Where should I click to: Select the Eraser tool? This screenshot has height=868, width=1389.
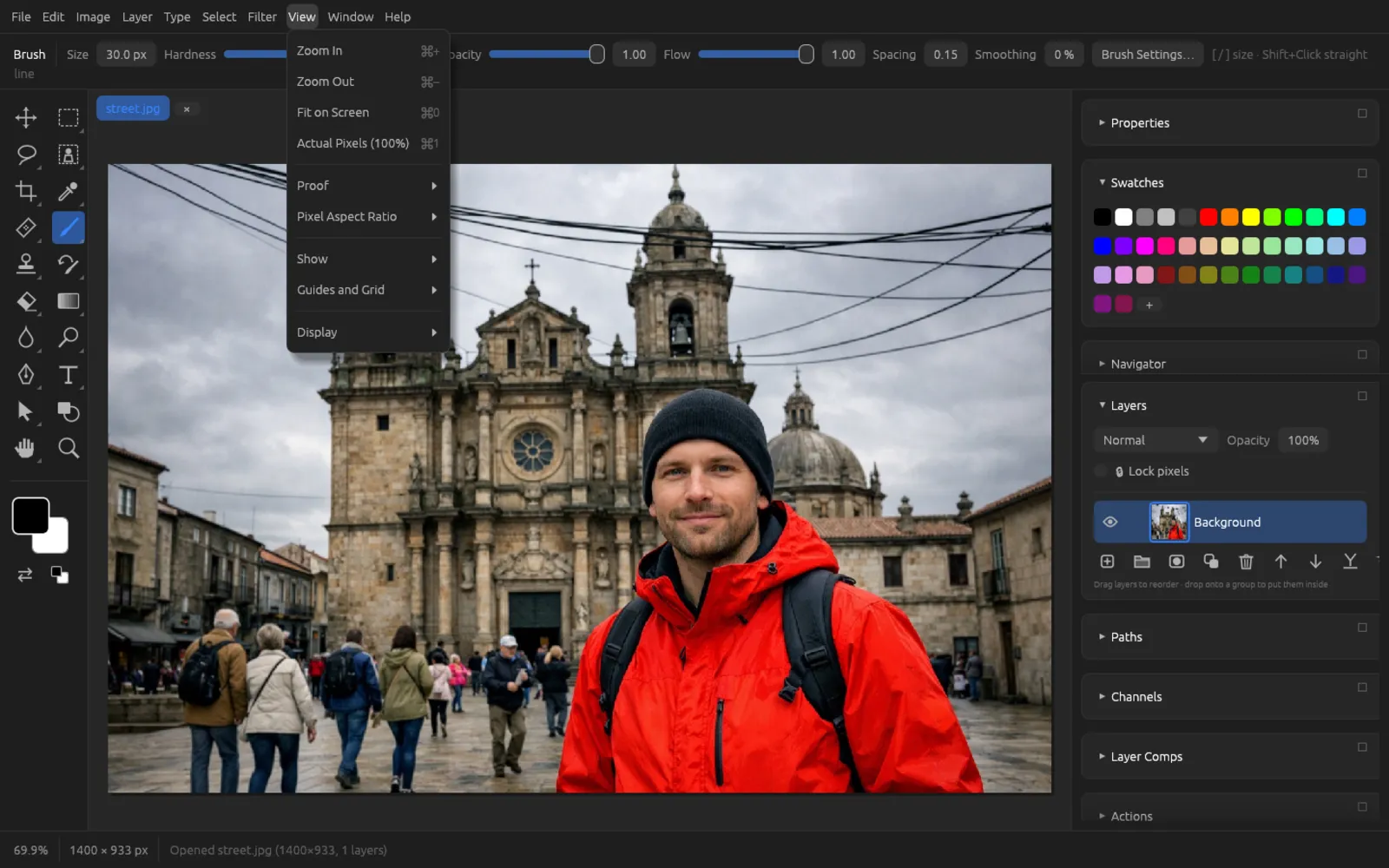click(x=26, y=301)
